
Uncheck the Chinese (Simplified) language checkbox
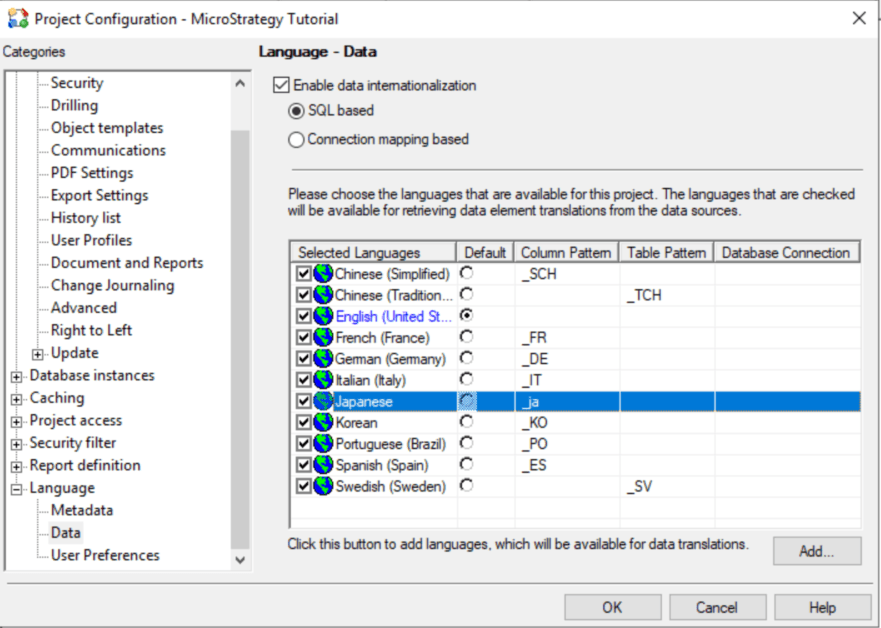[x=303, y=274]
